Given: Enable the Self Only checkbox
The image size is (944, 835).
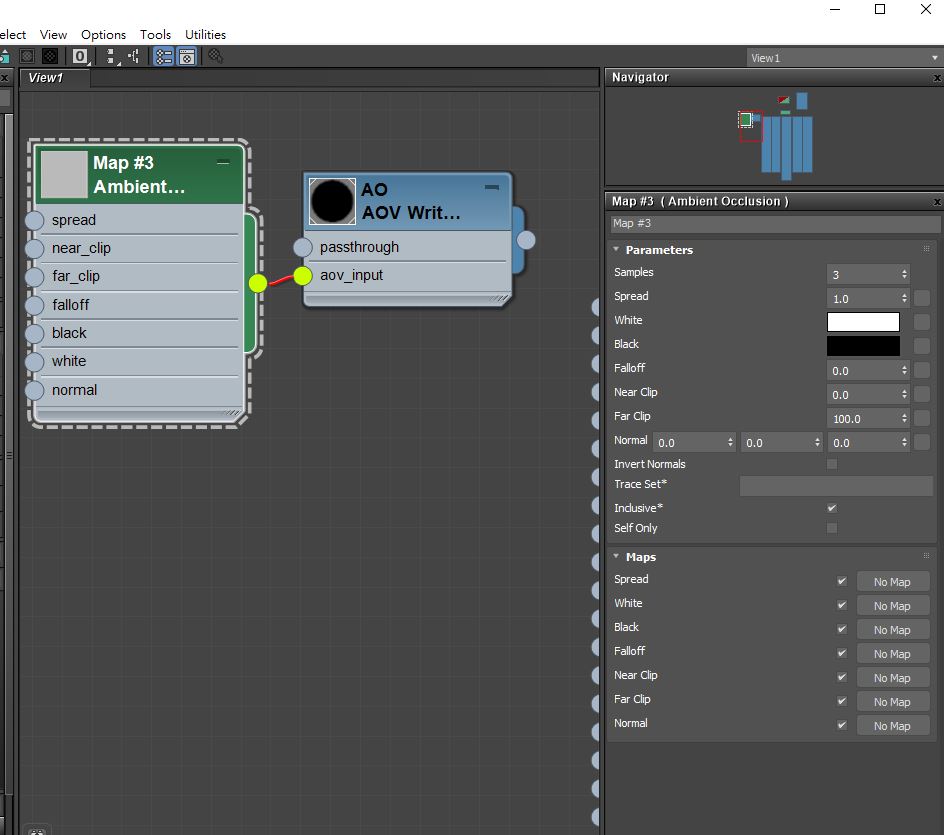Looking at the screenshot, I should [x=832, y=528].
